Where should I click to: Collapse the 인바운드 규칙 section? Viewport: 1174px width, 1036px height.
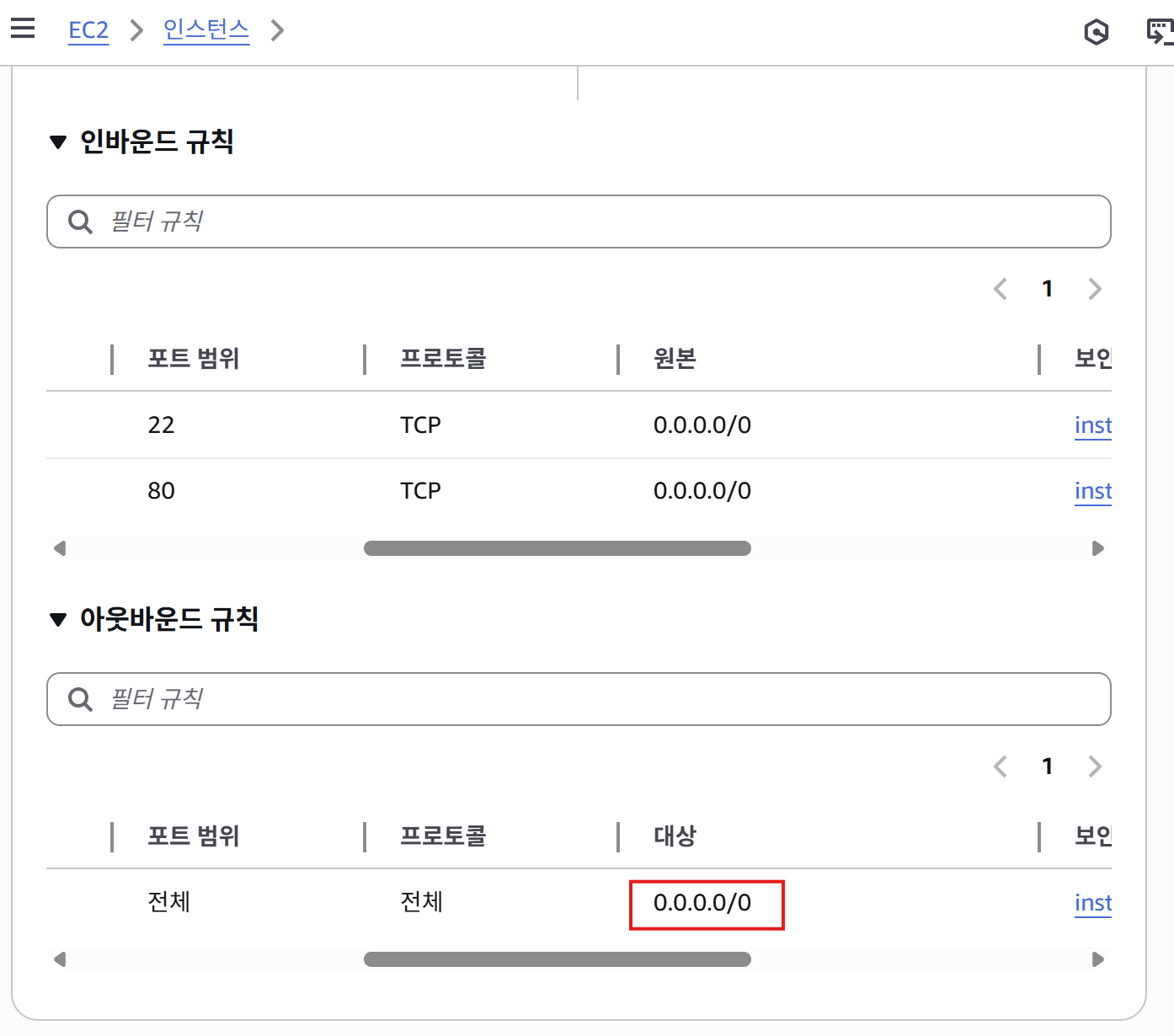coord(58,142)
